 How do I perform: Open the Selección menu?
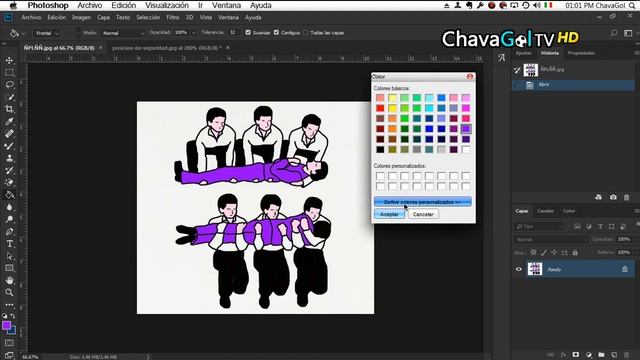(x=148, y=18)
